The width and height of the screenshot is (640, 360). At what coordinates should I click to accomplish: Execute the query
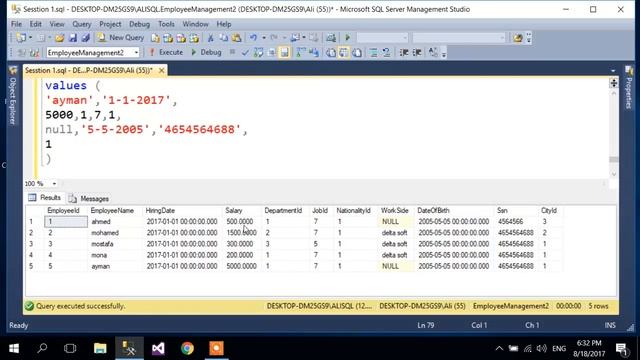(166, 53)
